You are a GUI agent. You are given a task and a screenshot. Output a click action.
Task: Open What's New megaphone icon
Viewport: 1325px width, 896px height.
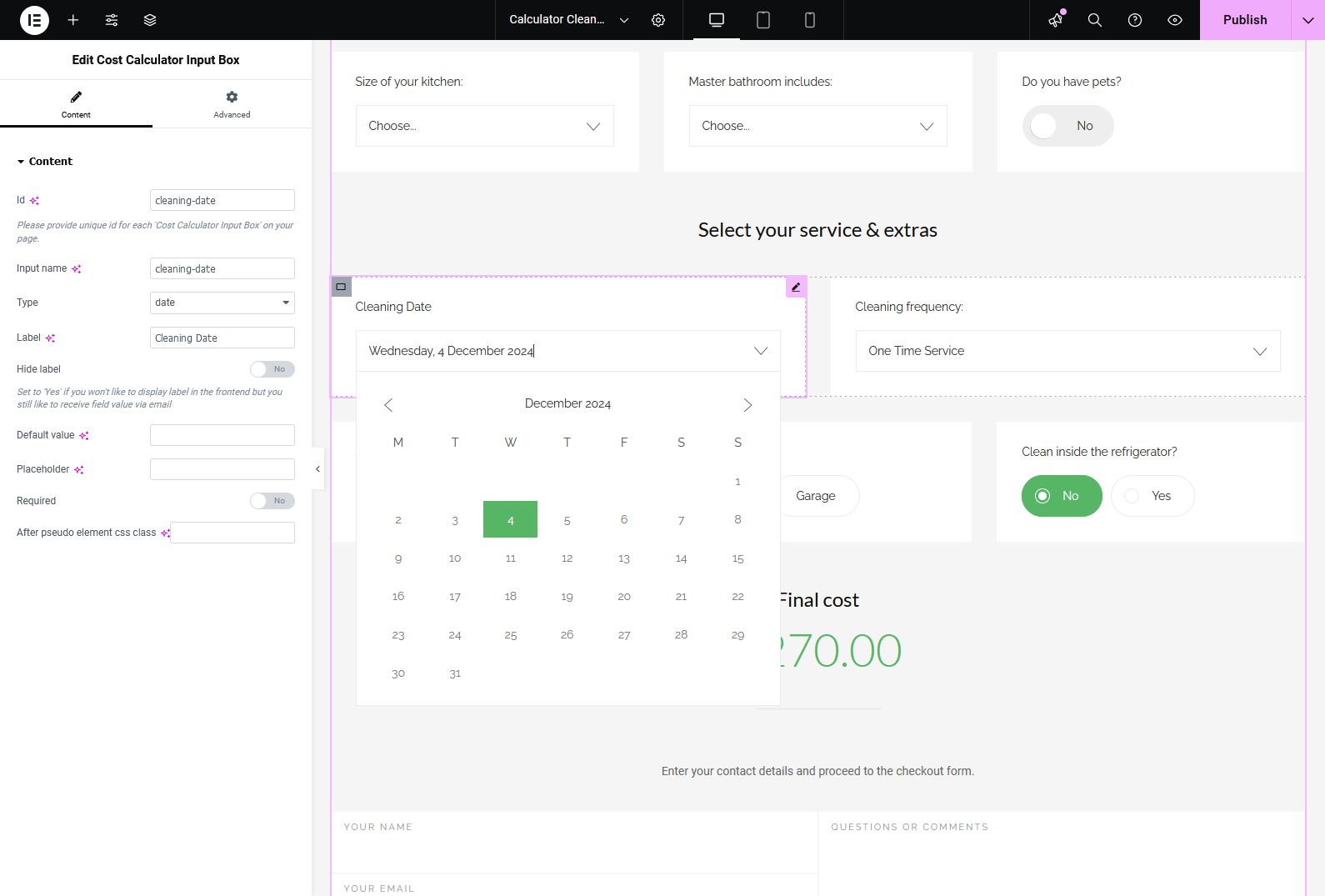[1056, 20]
